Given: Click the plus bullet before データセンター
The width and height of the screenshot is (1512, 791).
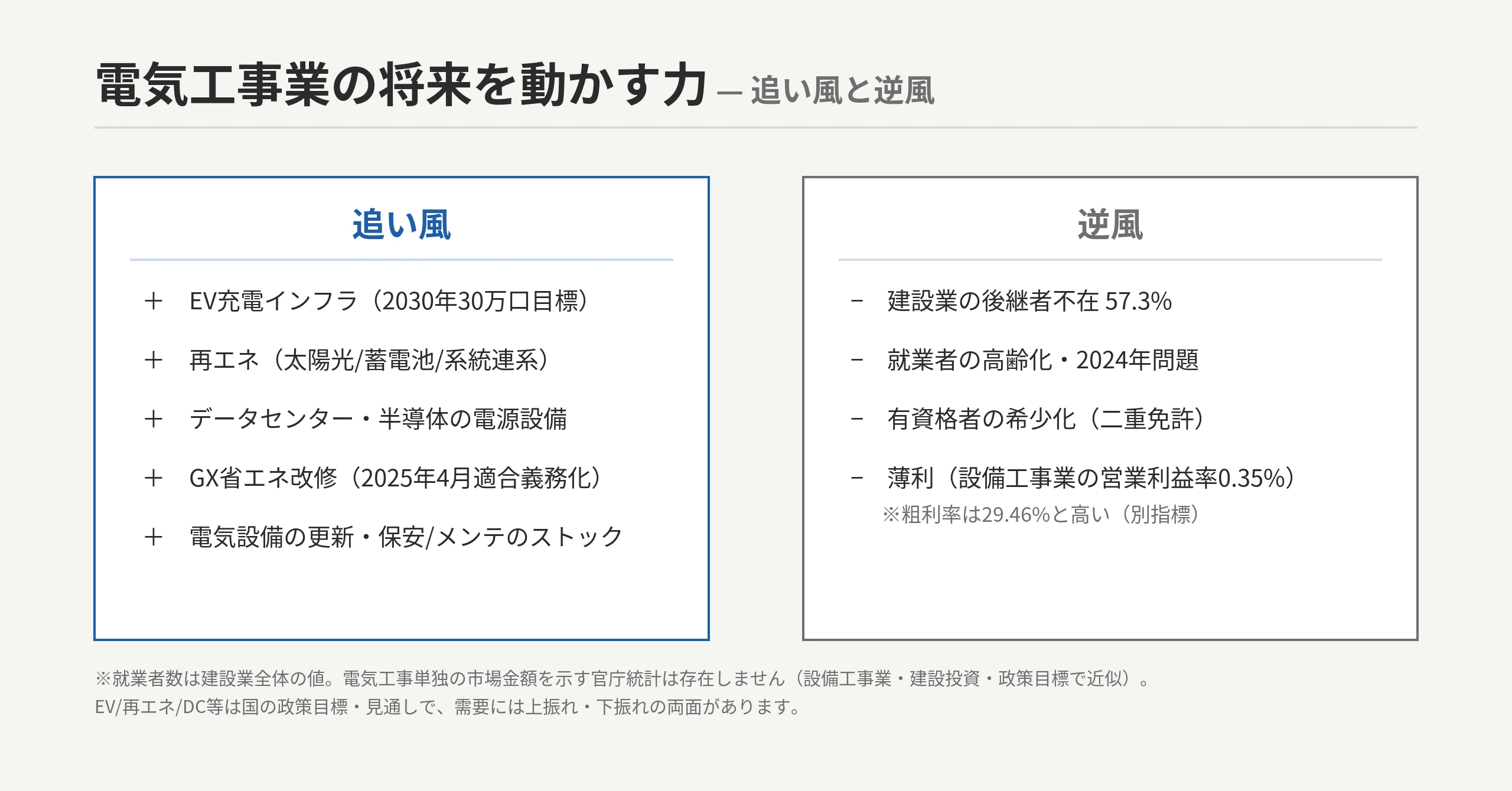Looking at the screenshot, I should tap(154, 419).
